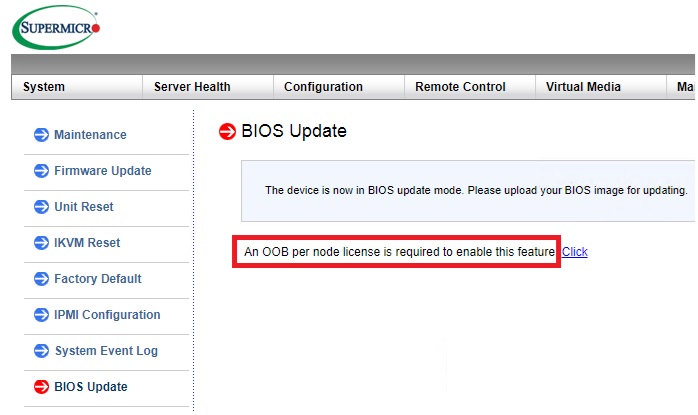698x415 pixels.
Task: Click the BIOS update mode information box
Action: click(x=470, y=190)
